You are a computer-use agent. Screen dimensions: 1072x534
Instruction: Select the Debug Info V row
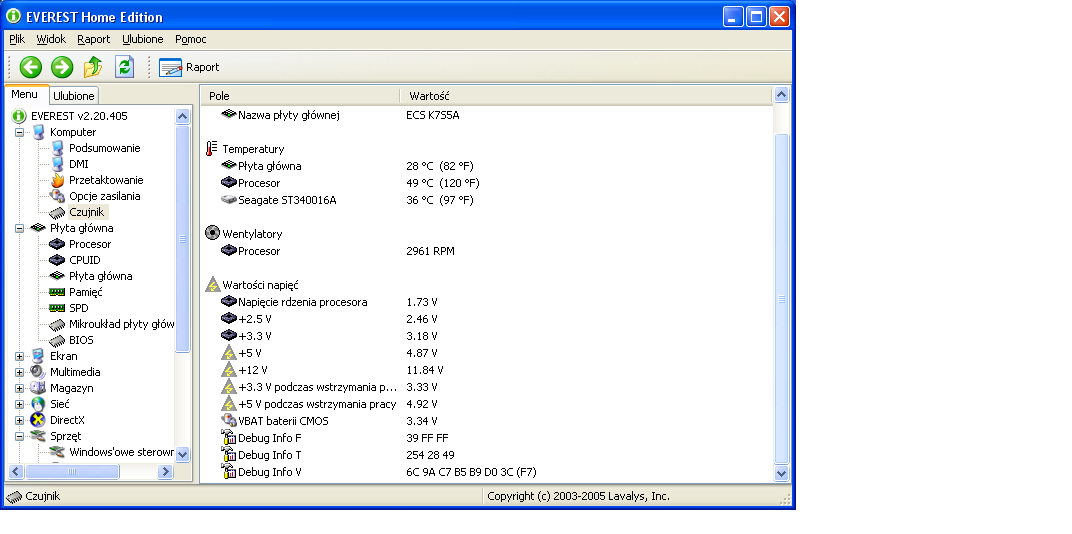coord(486,472)
